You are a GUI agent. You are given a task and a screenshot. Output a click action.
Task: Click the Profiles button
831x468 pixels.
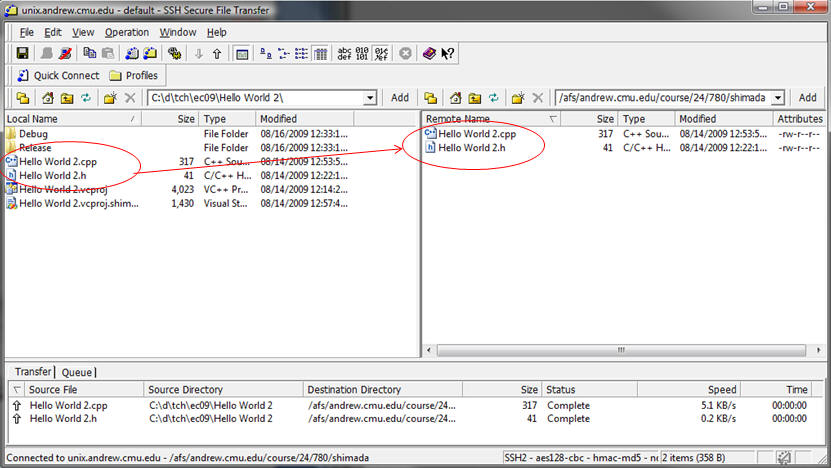[134, 75]
